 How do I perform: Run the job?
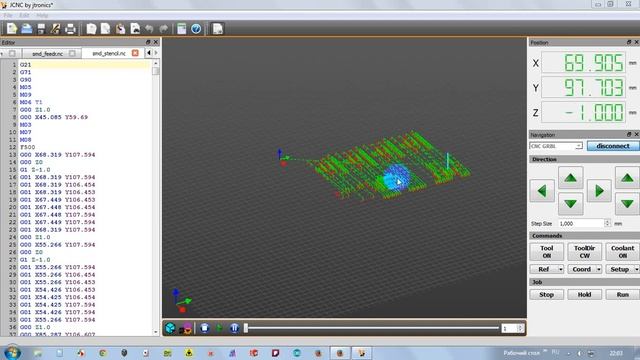click(x=622, y=295)
